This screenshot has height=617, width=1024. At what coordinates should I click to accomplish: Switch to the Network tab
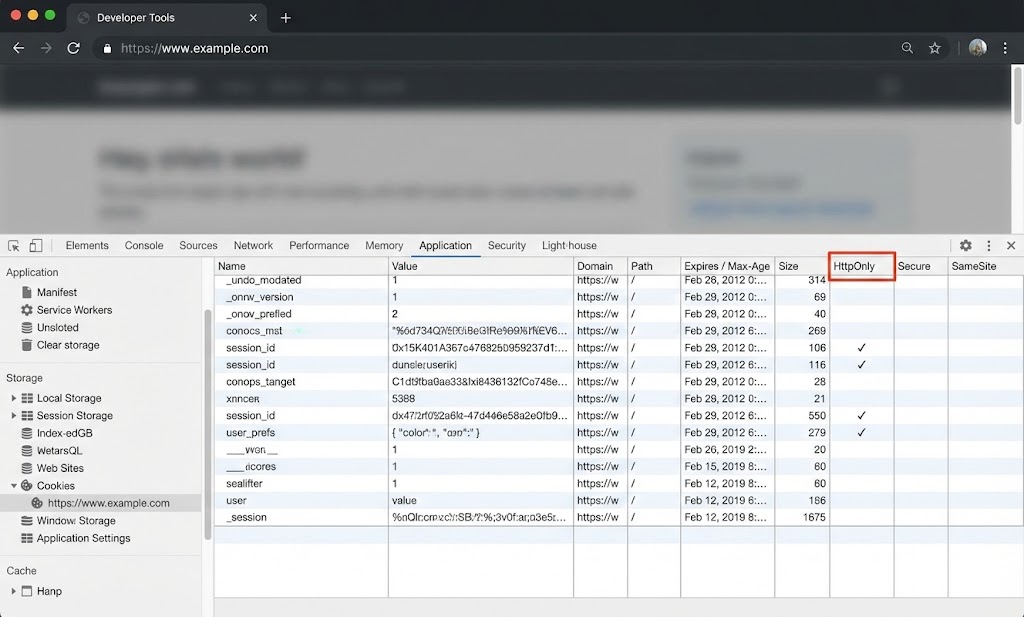pos(253,245)
